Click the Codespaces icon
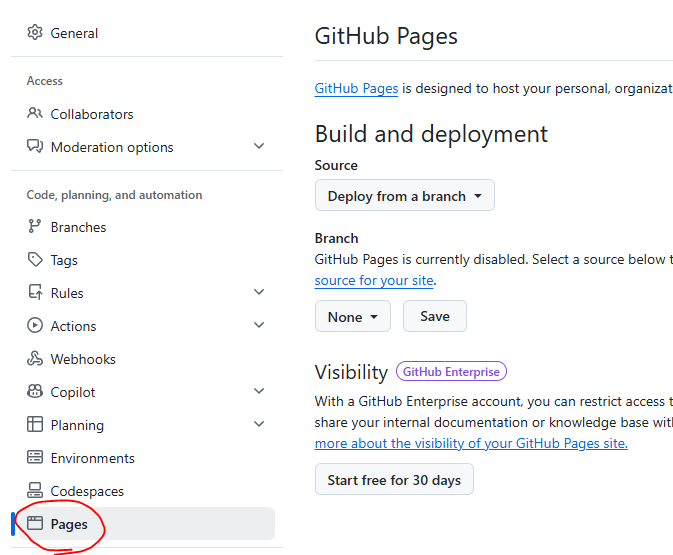This screenshot has height=555, width=673. [35, 490]
